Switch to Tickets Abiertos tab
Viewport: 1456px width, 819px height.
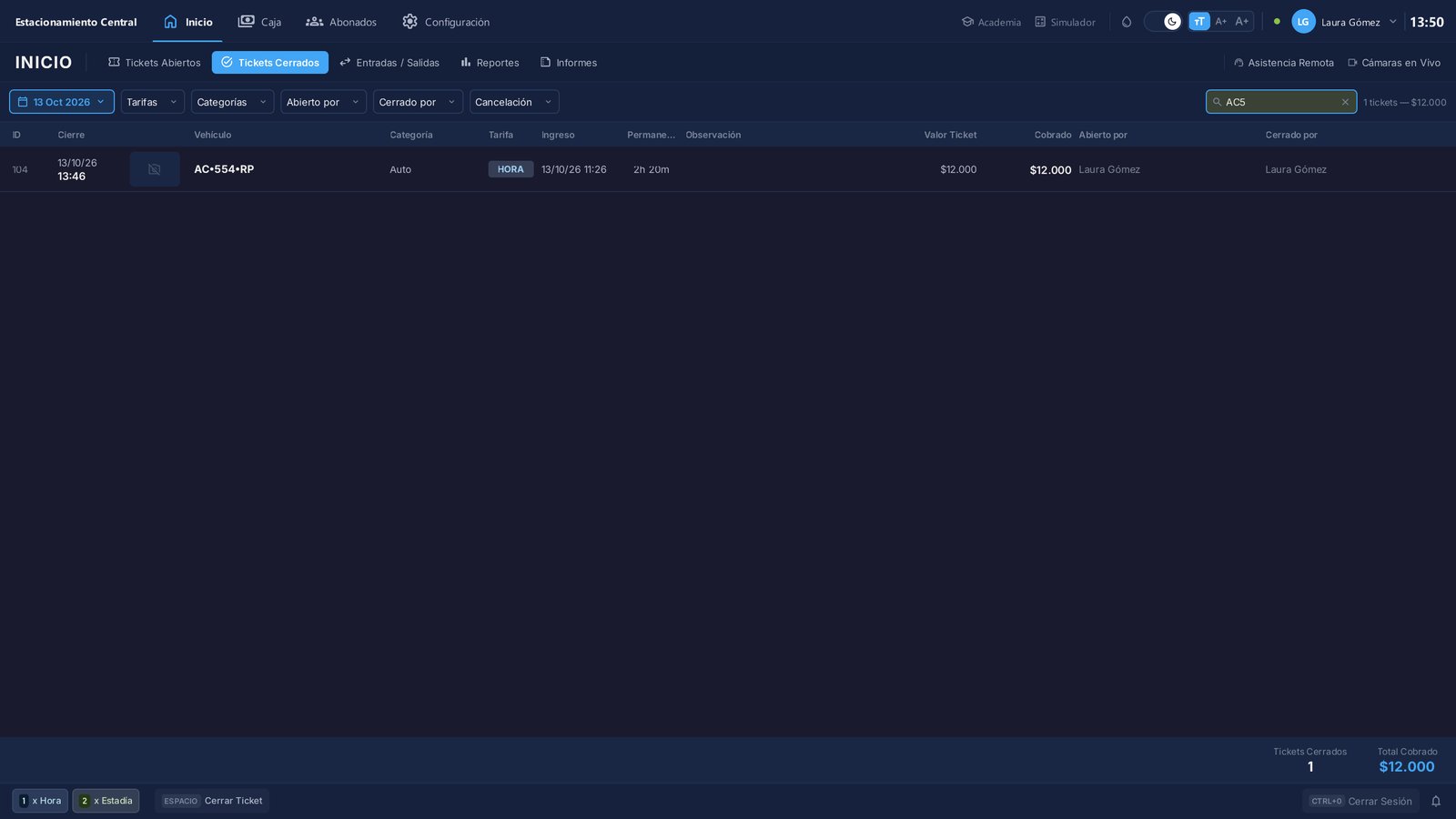(154, 63)
